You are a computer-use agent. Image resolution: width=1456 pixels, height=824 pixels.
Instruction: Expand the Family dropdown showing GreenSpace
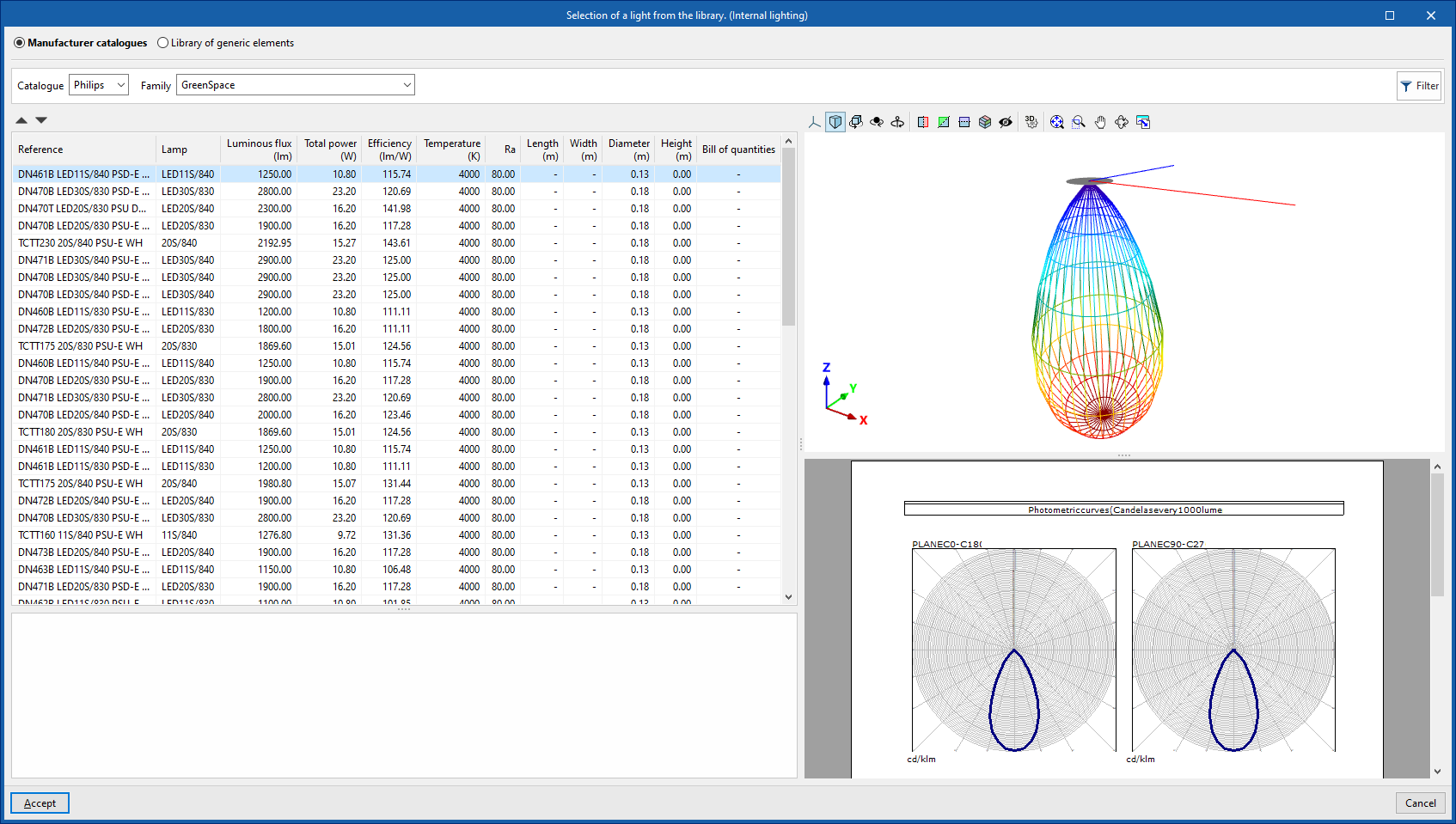(x=295, y=85)
